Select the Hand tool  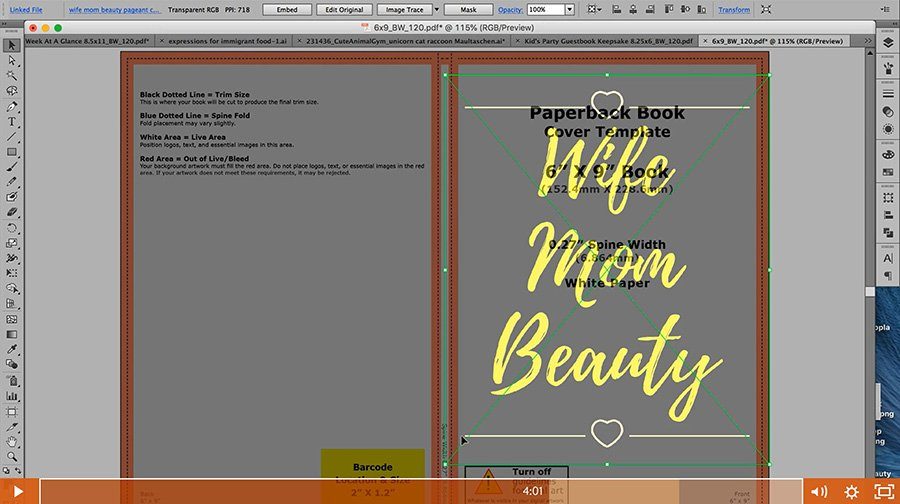11,442
